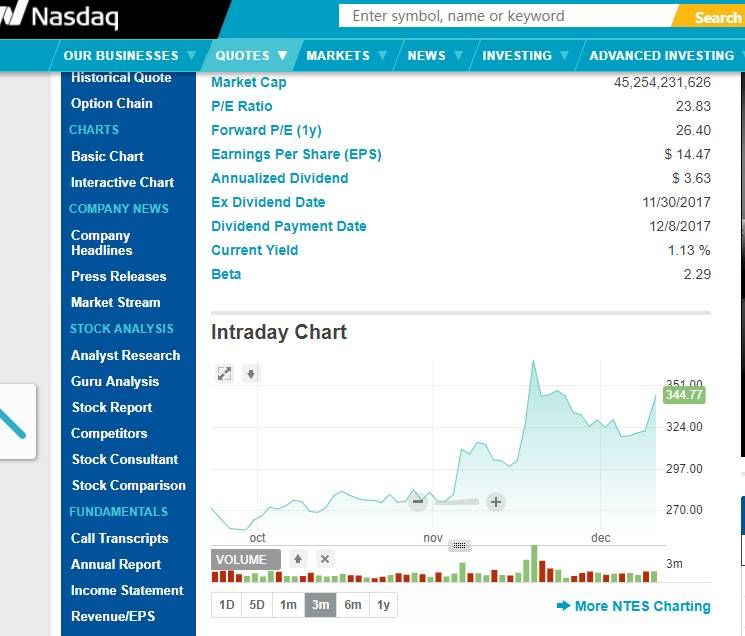Click the chart download arrow icon

click(251, 374)
